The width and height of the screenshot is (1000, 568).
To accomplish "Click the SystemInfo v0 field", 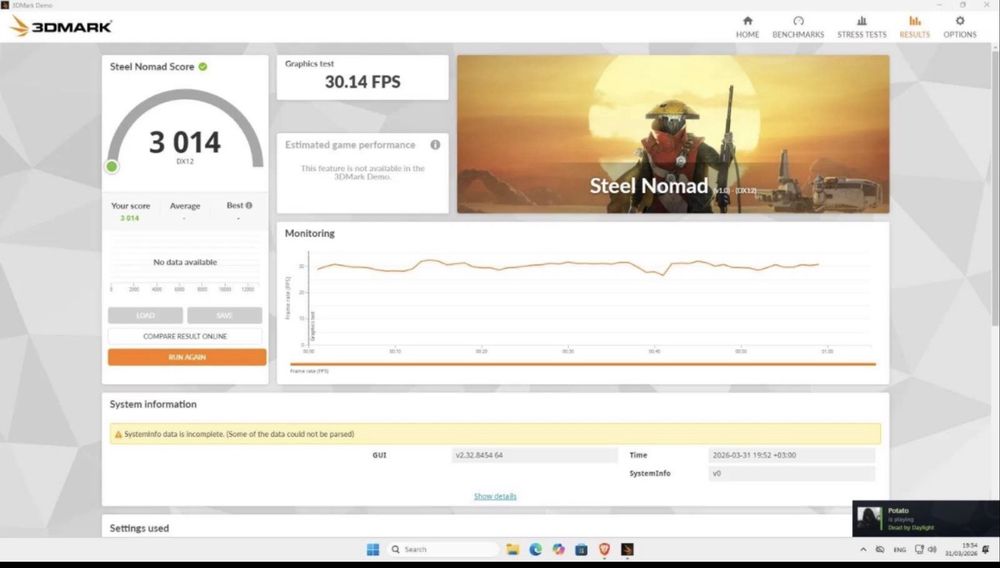I will [791, 474].
